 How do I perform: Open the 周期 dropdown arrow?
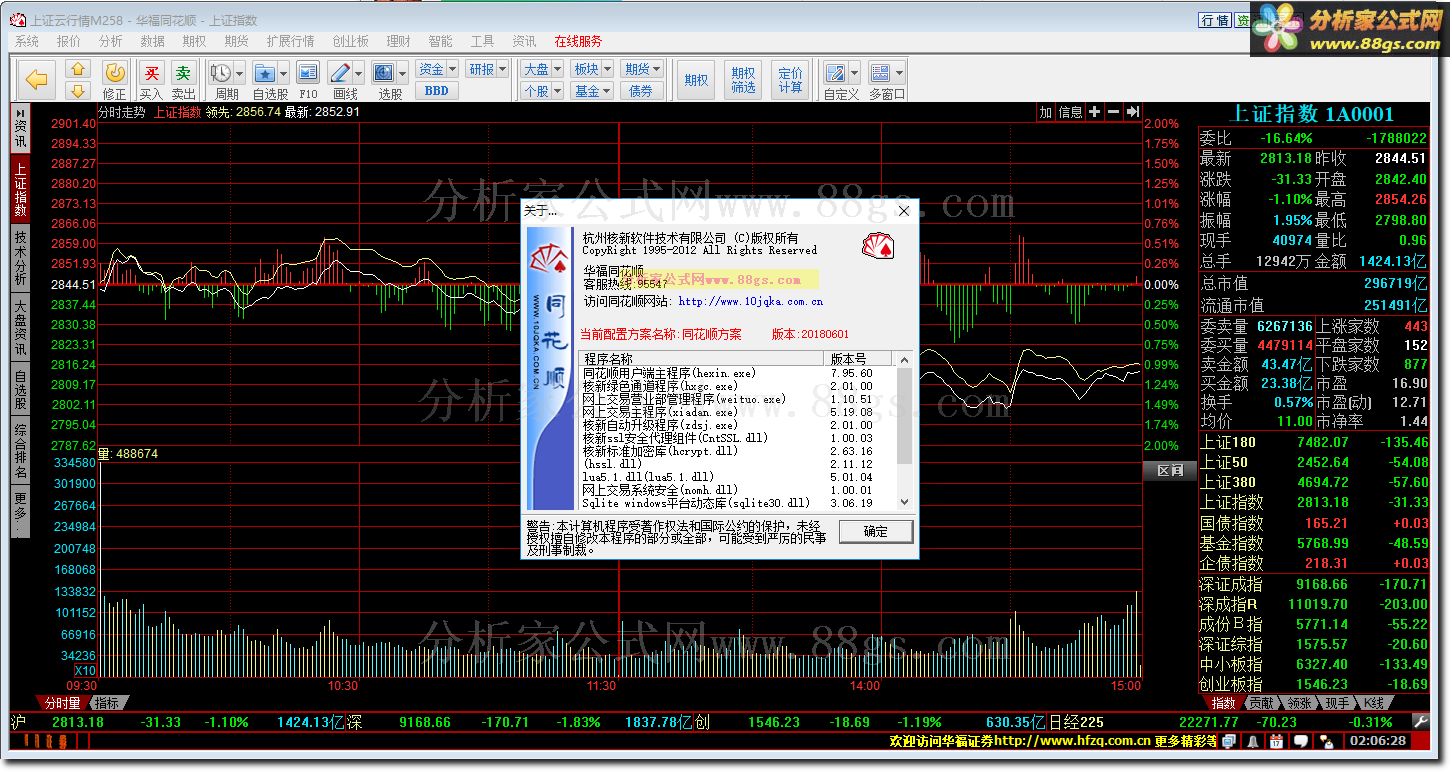coord(240,73)
